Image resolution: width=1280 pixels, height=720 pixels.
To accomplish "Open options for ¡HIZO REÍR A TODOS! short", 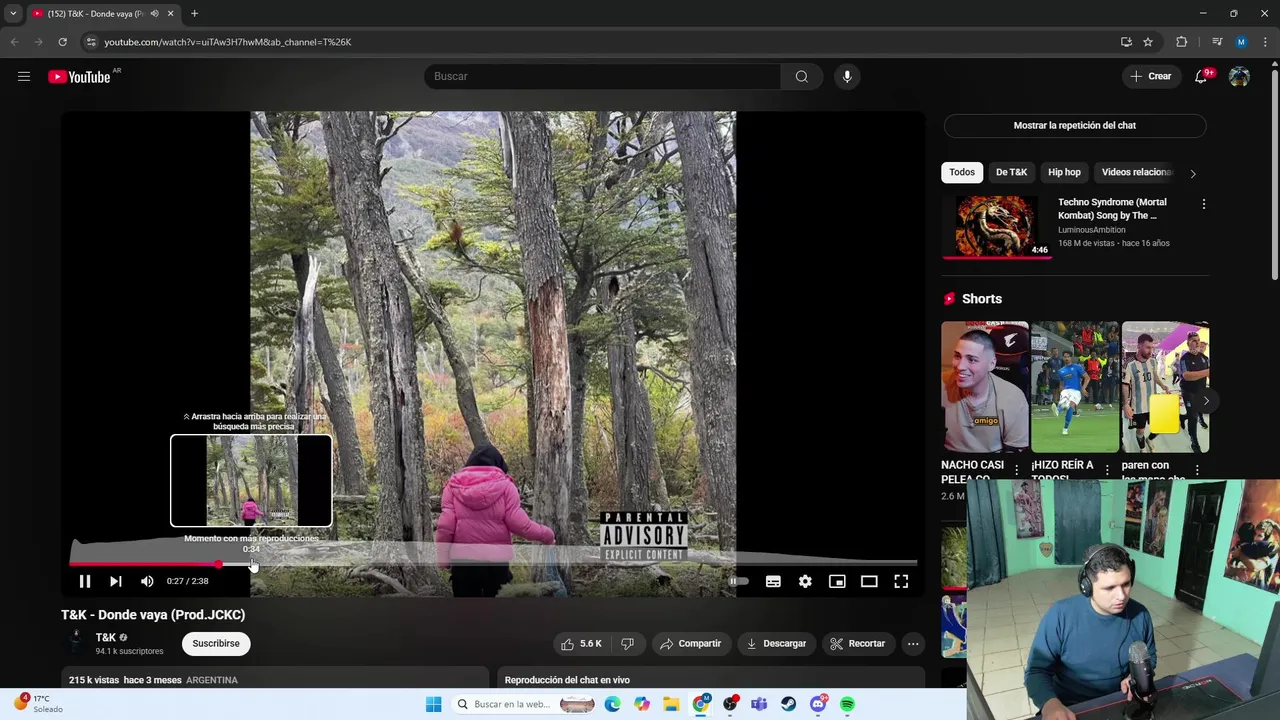I will coord(1107,470).
